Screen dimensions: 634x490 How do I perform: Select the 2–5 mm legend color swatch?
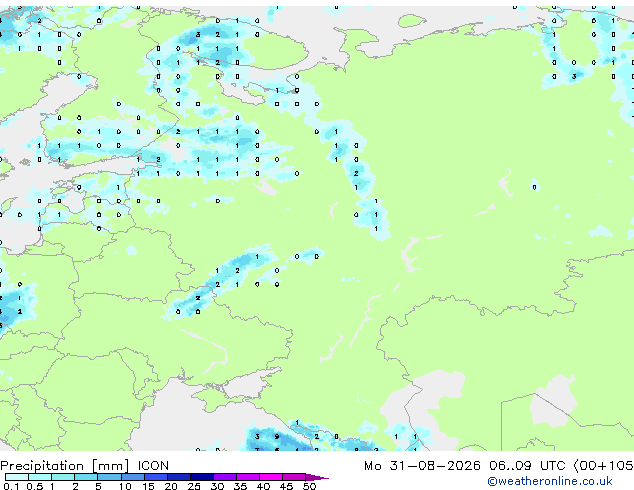[x=86, y=477]
